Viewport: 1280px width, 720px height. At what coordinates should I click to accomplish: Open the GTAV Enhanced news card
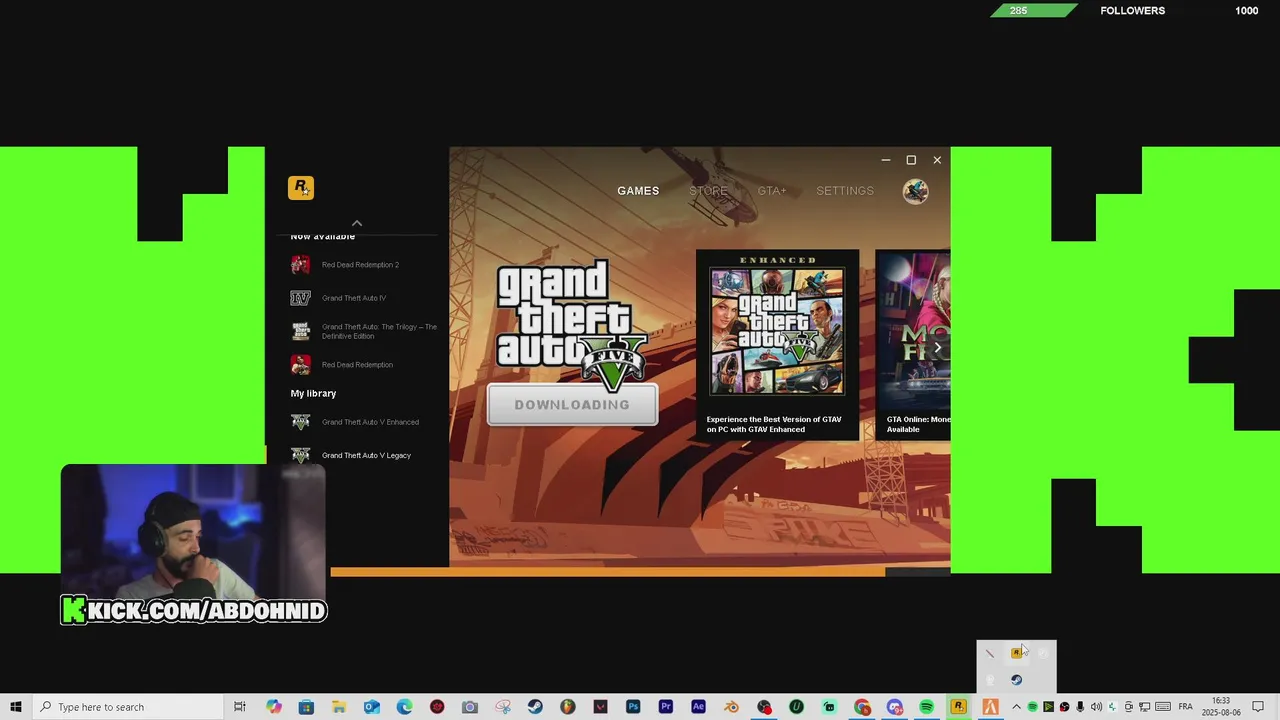tap(777, 345)
